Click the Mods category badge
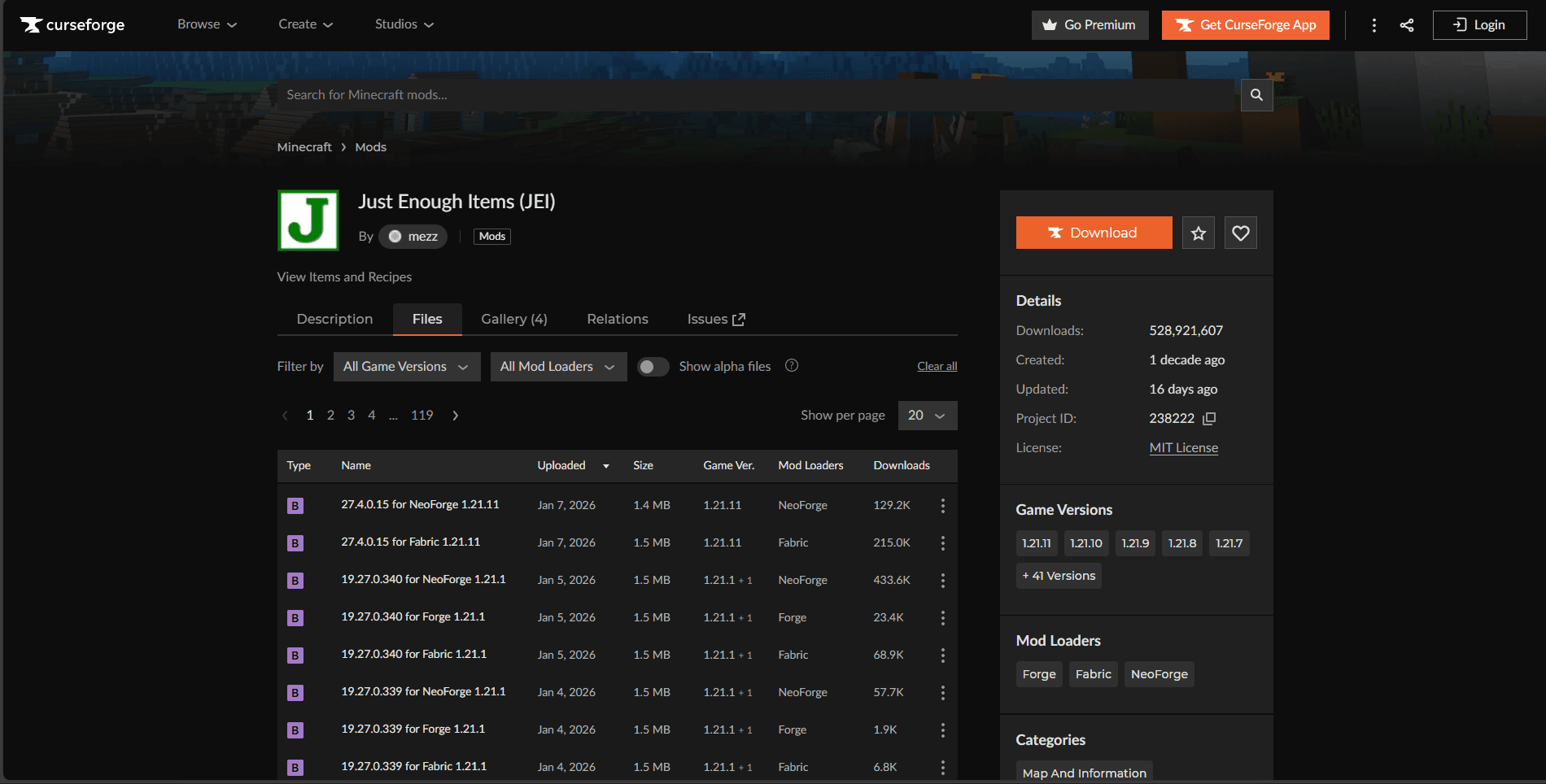1546x784 pixels. pyautogui.click(x=492, y=237)
